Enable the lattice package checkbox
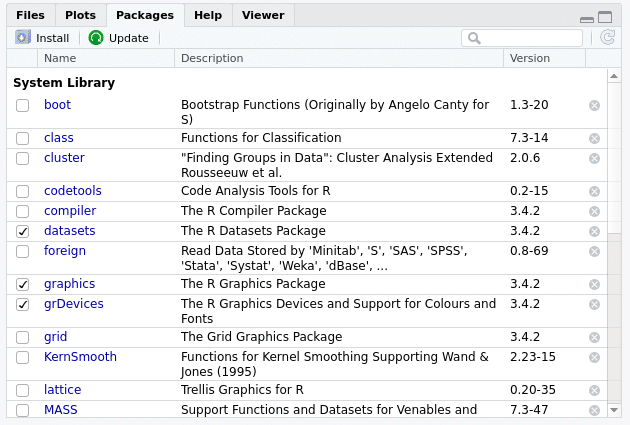Screen dimensions: 630x425 tap(22, 390)
